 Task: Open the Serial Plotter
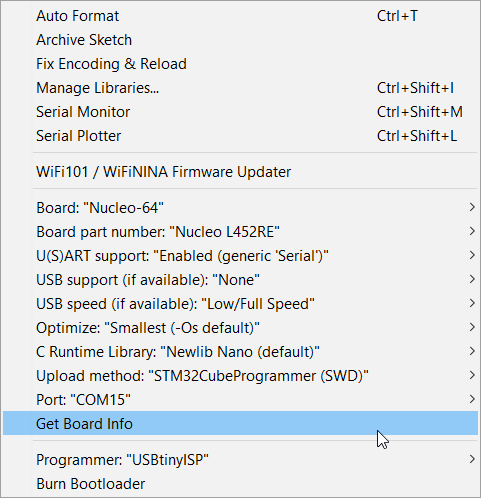coord(240,136)
